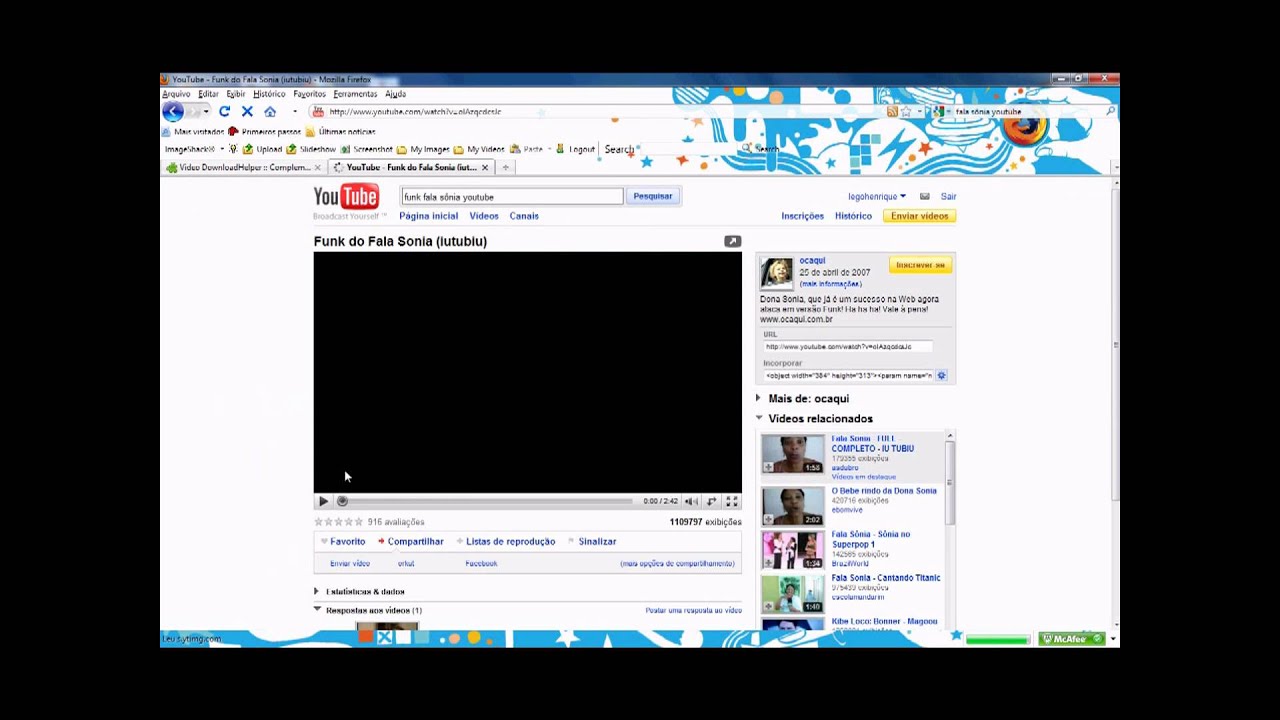The height and width of the screenshot is (720, 1280).
Task: Click the Pesquisar button
Action: (x=653, y=197)
